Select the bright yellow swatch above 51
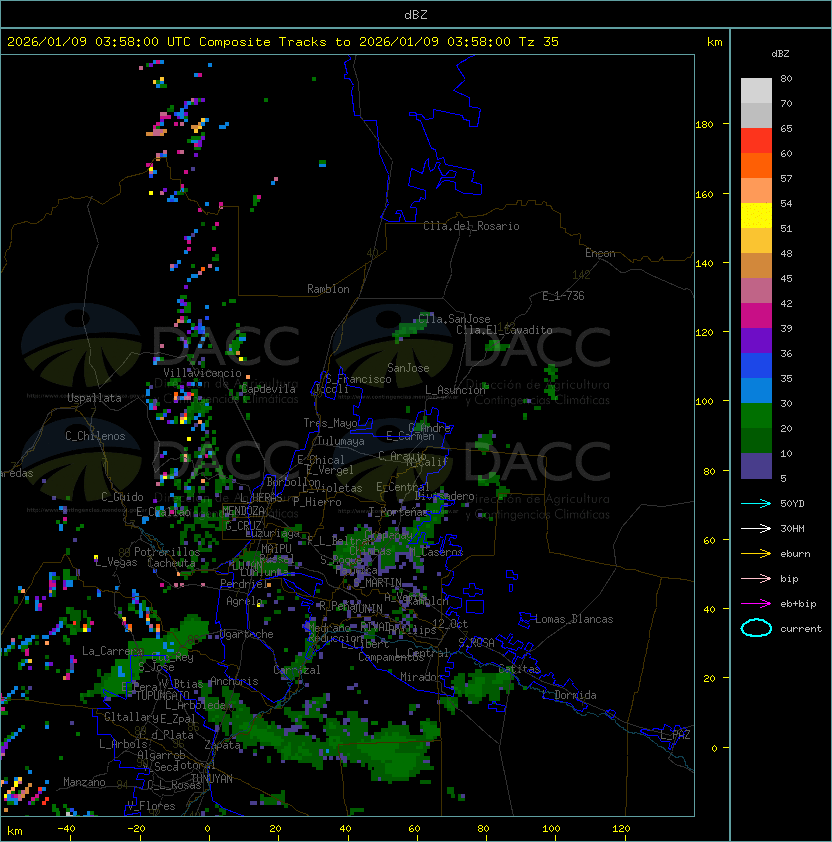This screenshot has width=832, height=842. pos(756,216)
